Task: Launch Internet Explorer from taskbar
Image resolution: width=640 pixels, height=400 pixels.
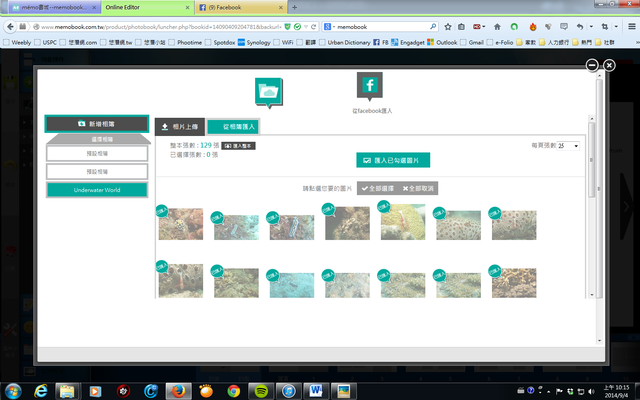Action: click(x=41, y=391)
